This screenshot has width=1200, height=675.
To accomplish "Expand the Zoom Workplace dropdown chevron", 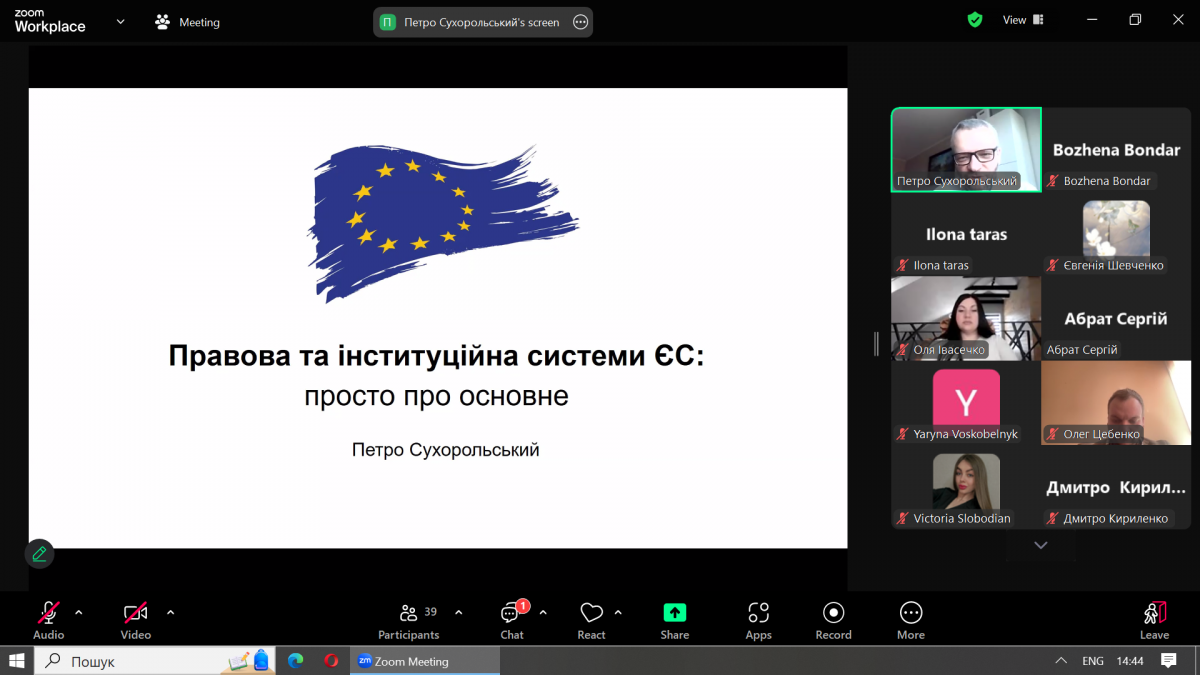I will tap(121, 21).
